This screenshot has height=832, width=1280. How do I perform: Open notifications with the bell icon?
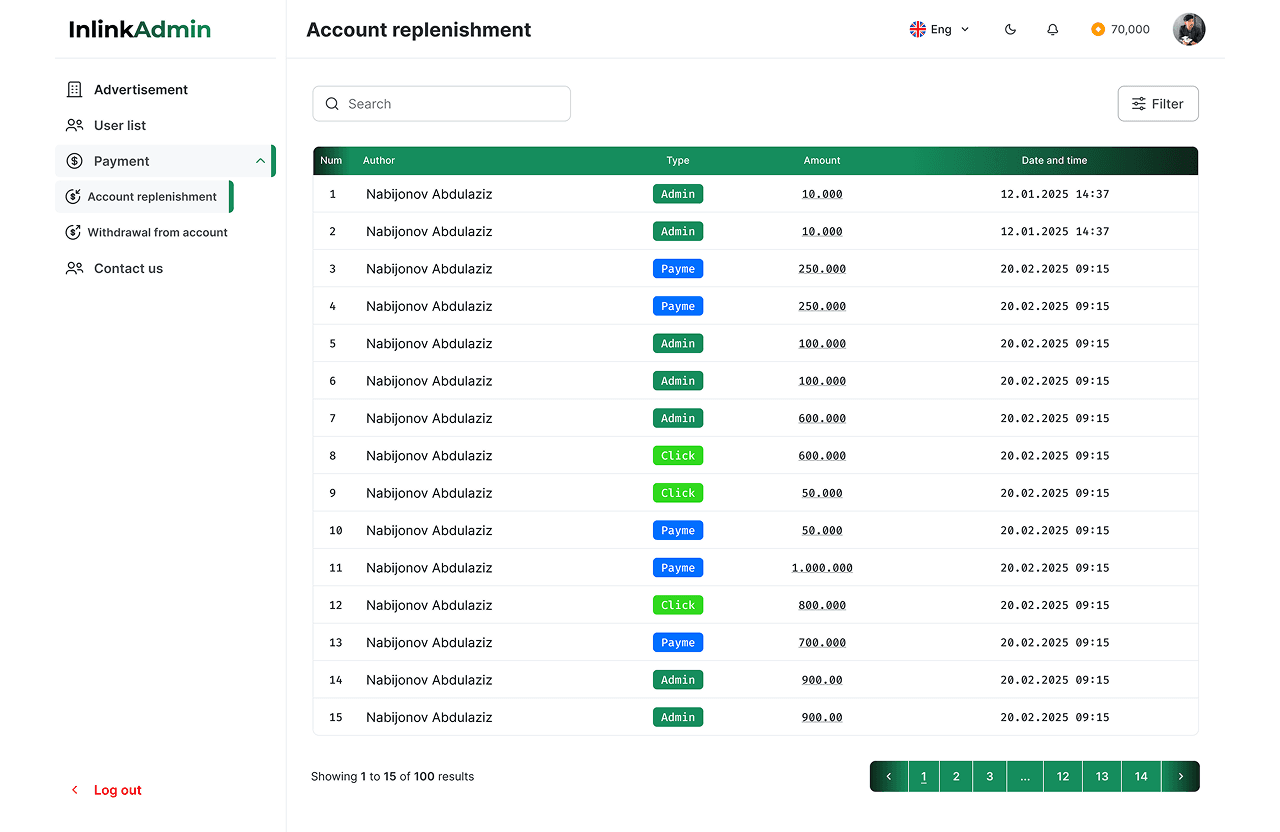tap(1052, 30)
